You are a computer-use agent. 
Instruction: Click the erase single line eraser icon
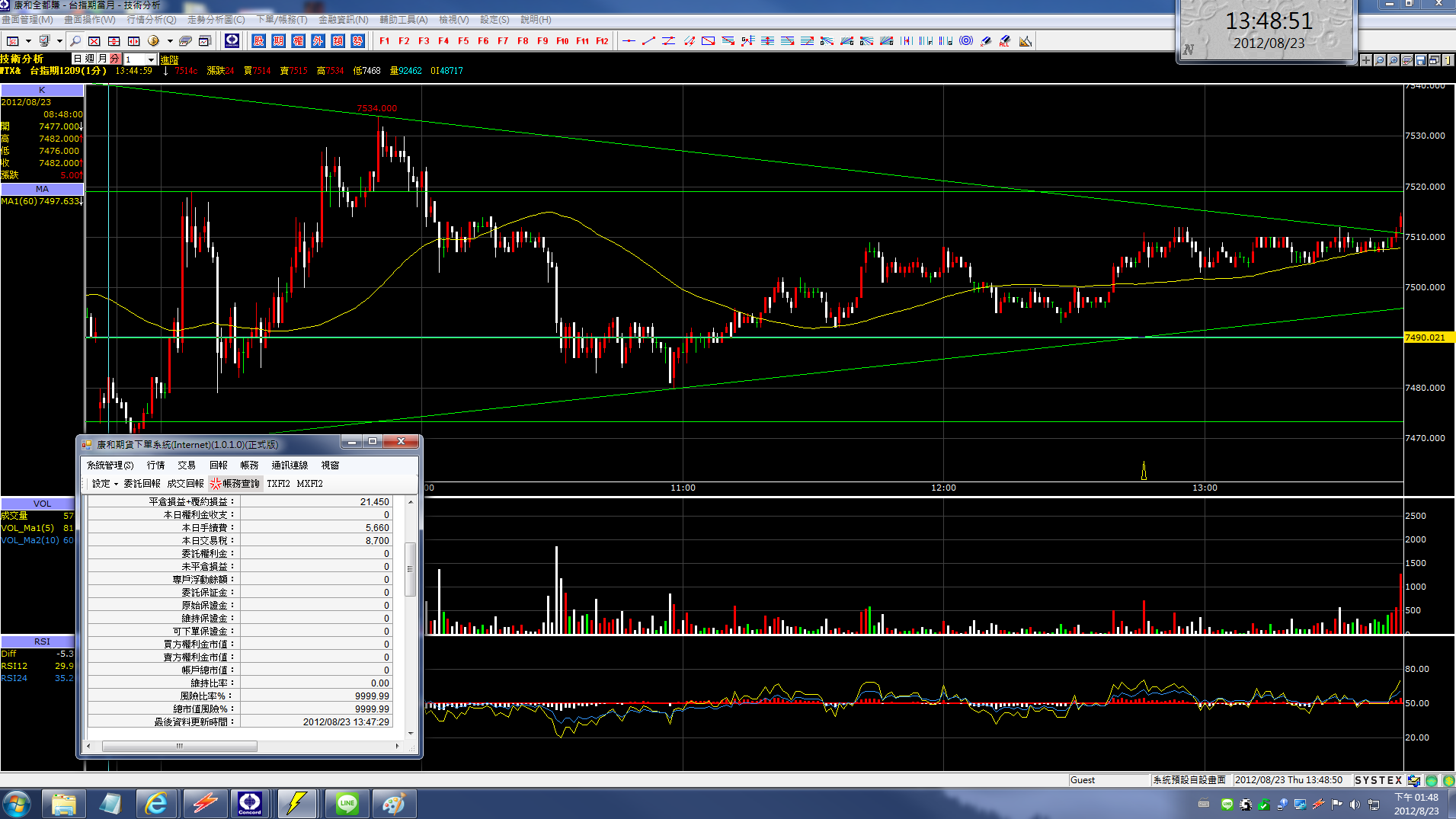pyautogui.click(x=986, y=41)
